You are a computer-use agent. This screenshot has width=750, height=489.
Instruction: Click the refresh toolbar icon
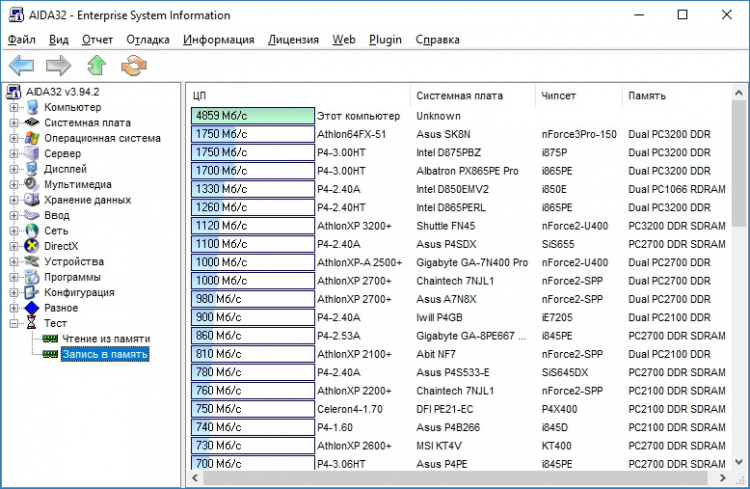[x=133, y=66]
